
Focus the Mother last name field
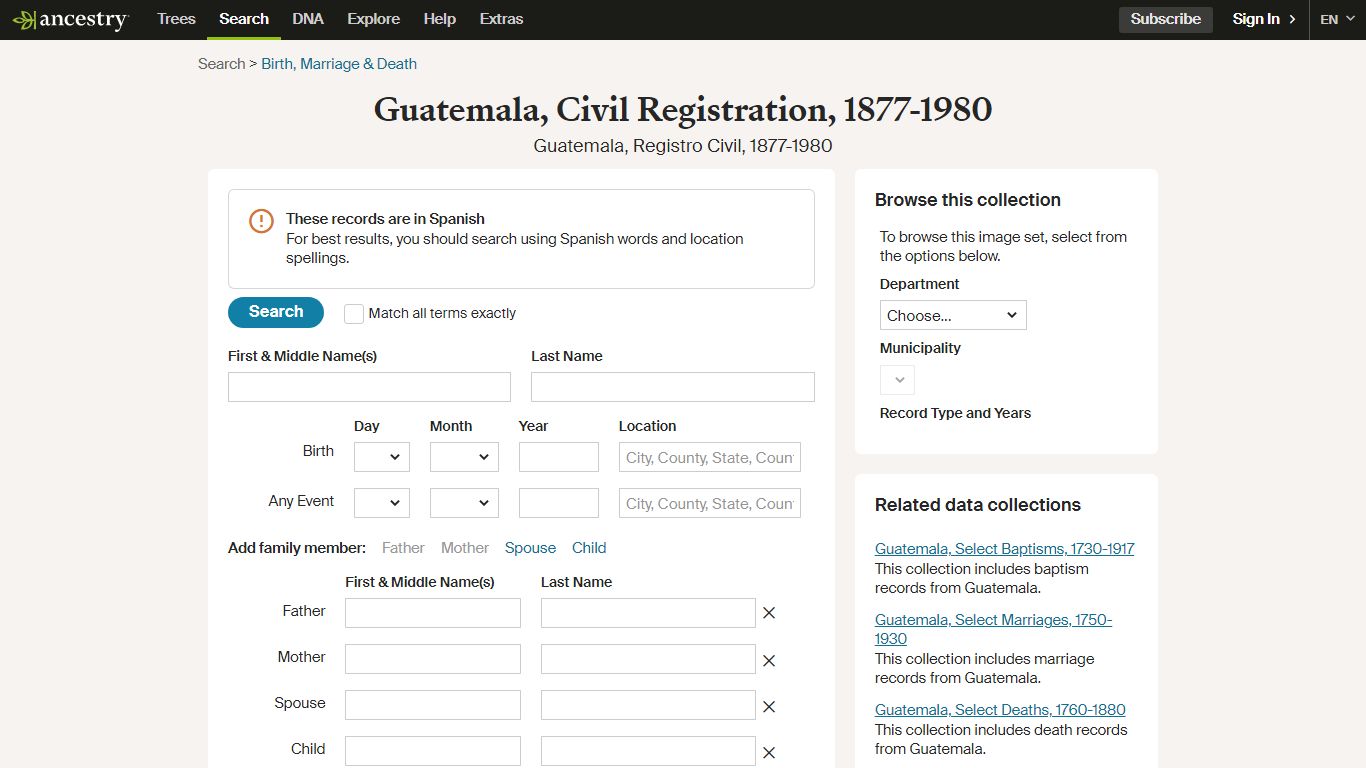coord(648,659)
